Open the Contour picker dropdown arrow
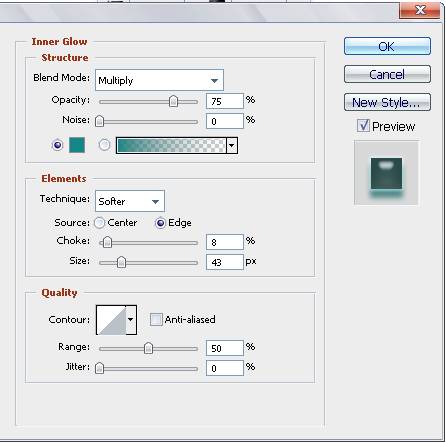This screenshot has width=446, height=443. click(131, 320)
